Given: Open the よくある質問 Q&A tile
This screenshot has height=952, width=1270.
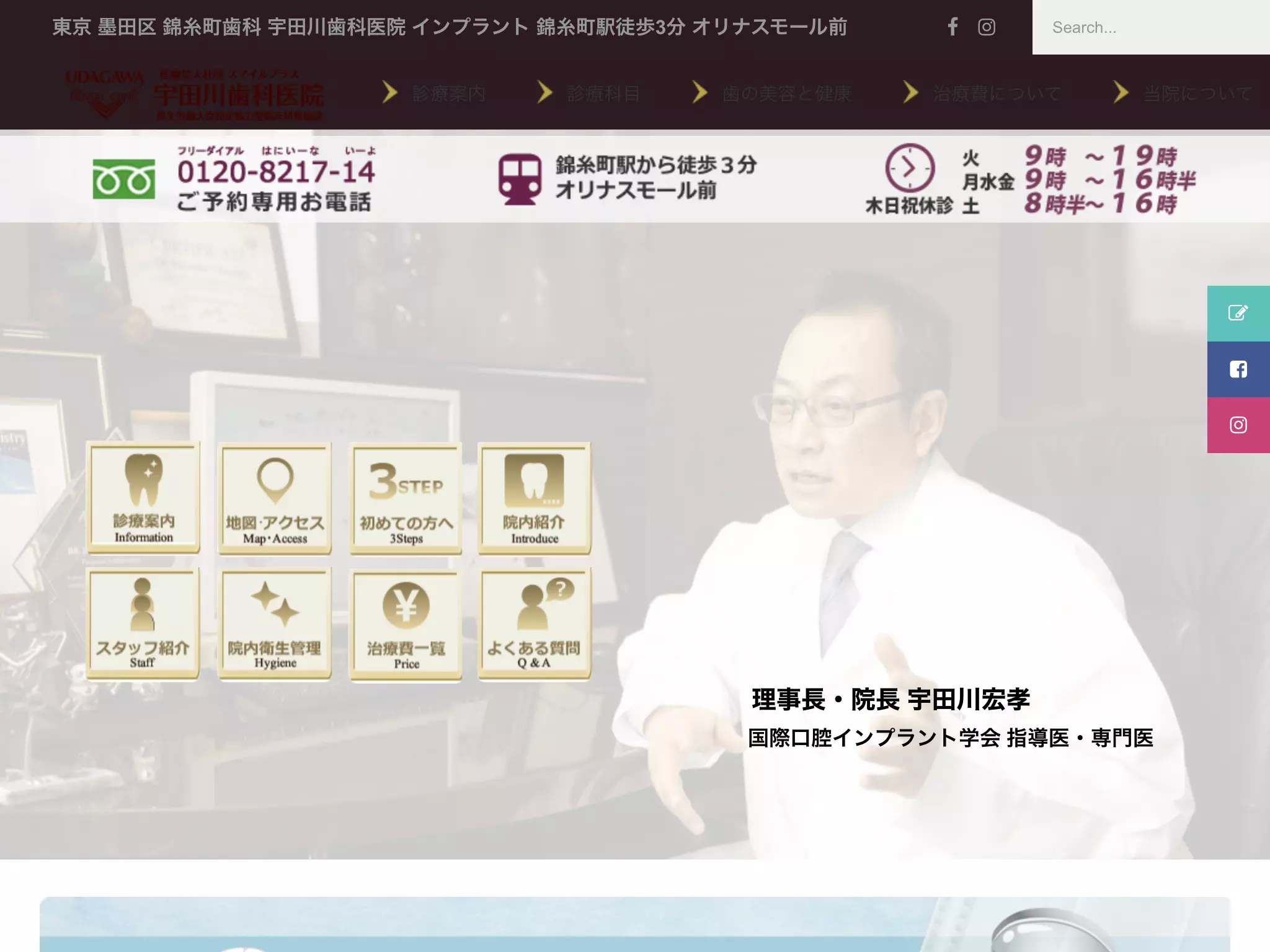Looking at the screenshot, I should [535, 624].
